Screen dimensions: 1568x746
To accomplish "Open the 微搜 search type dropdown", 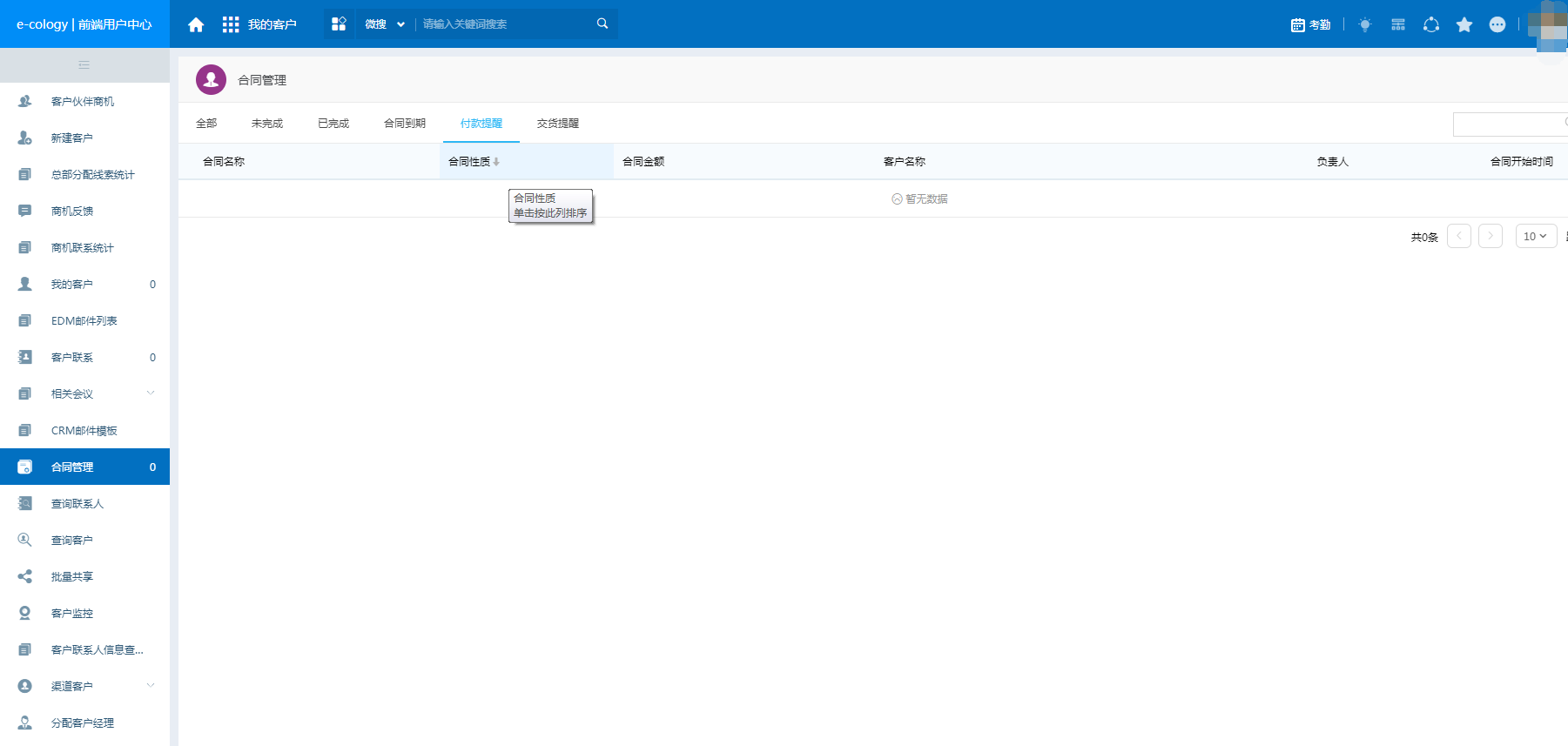I will tap(384, 24).
